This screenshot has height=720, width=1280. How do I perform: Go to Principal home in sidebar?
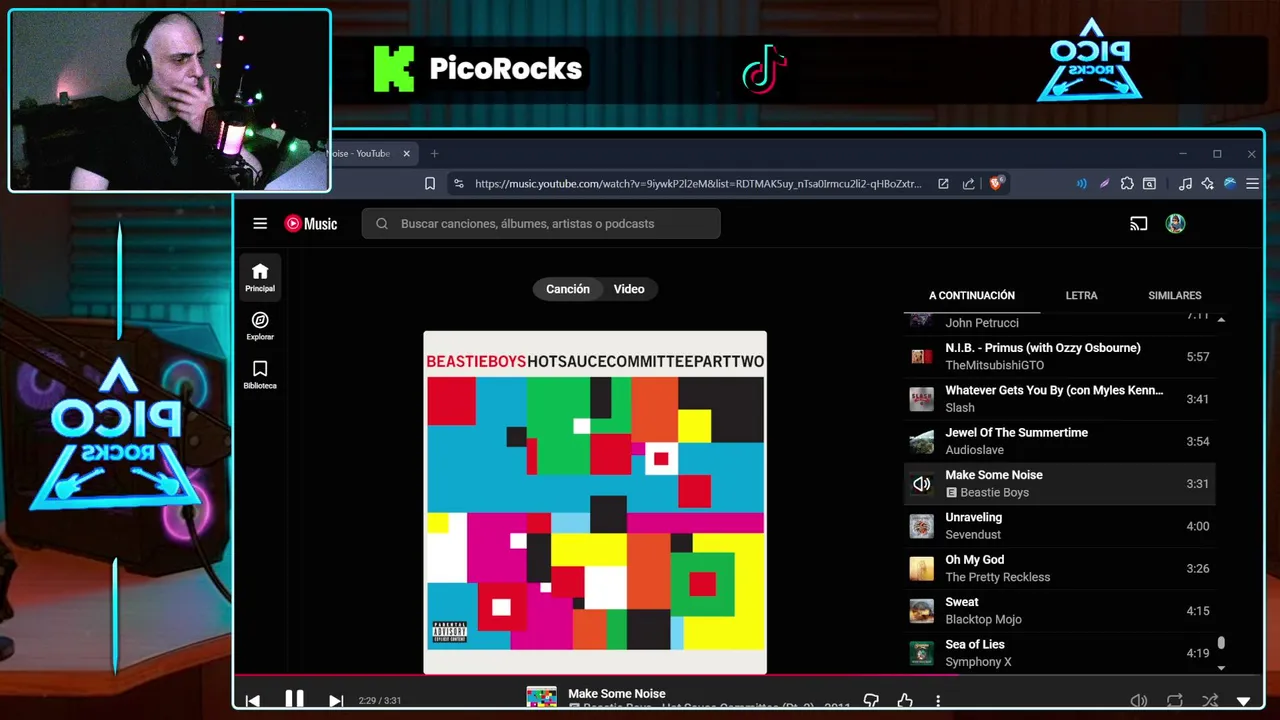[x=260, y=277]
